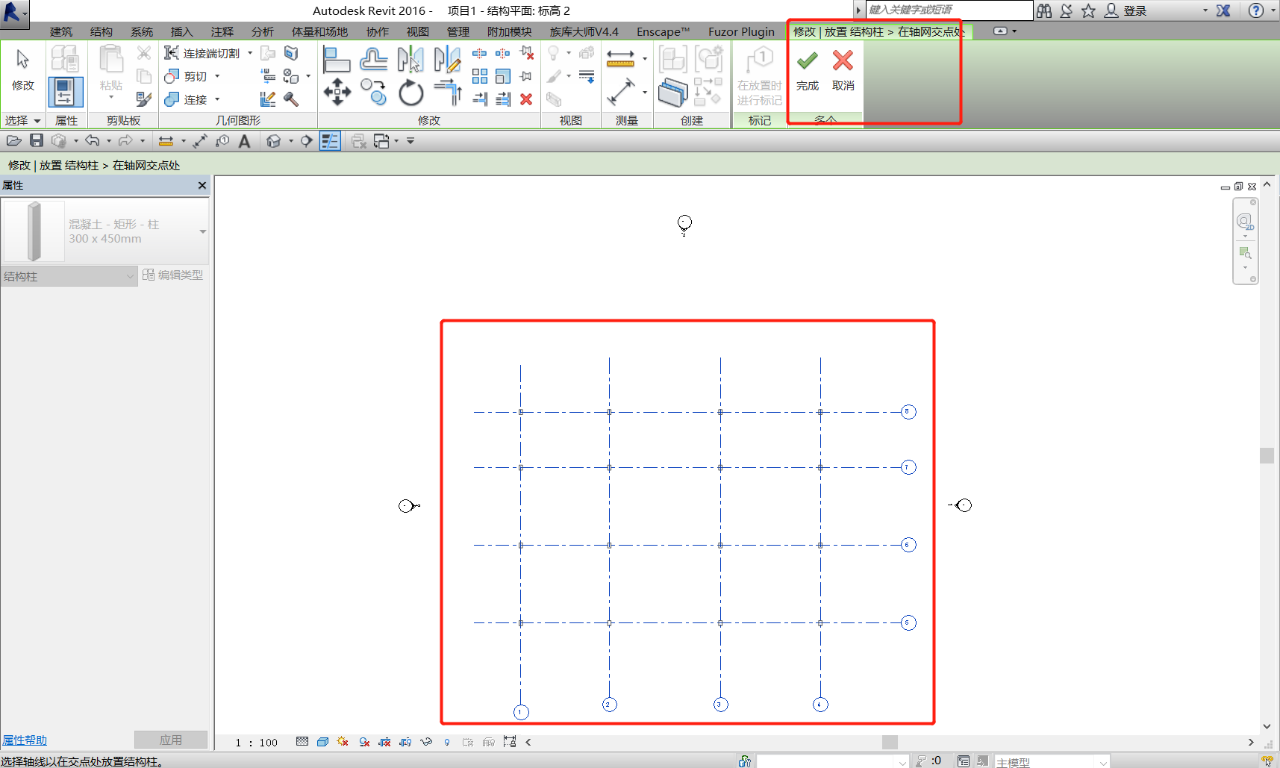Close the 属性 palette
The width and height of the screenshot is (1280, 768).
click(x=202, y=186)
